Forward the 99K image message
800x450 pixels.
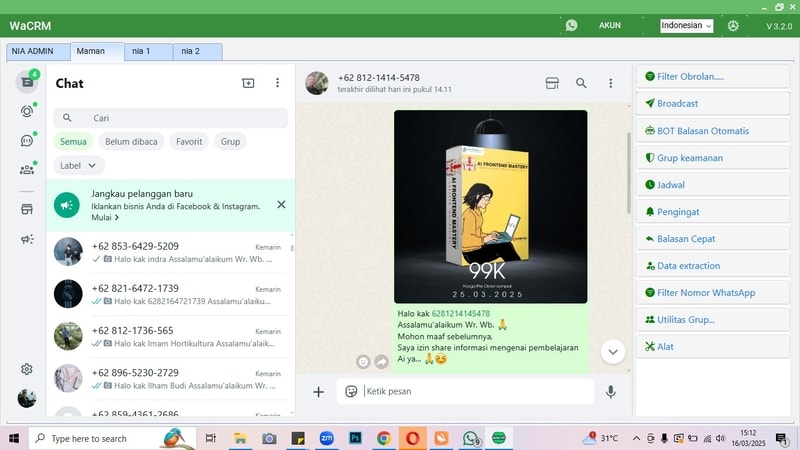(381, 362)
